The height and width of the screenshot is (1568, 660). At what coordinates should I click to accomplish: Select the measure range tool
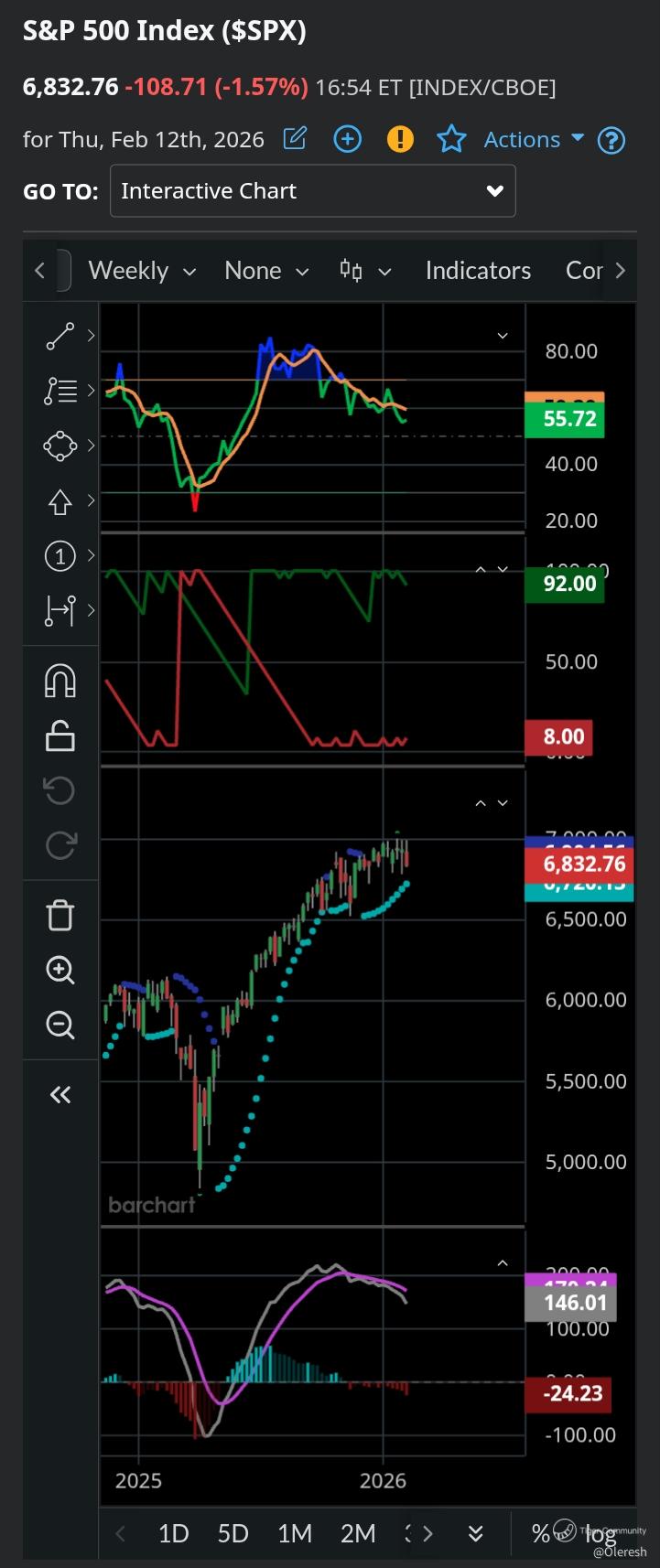point(60,610)
